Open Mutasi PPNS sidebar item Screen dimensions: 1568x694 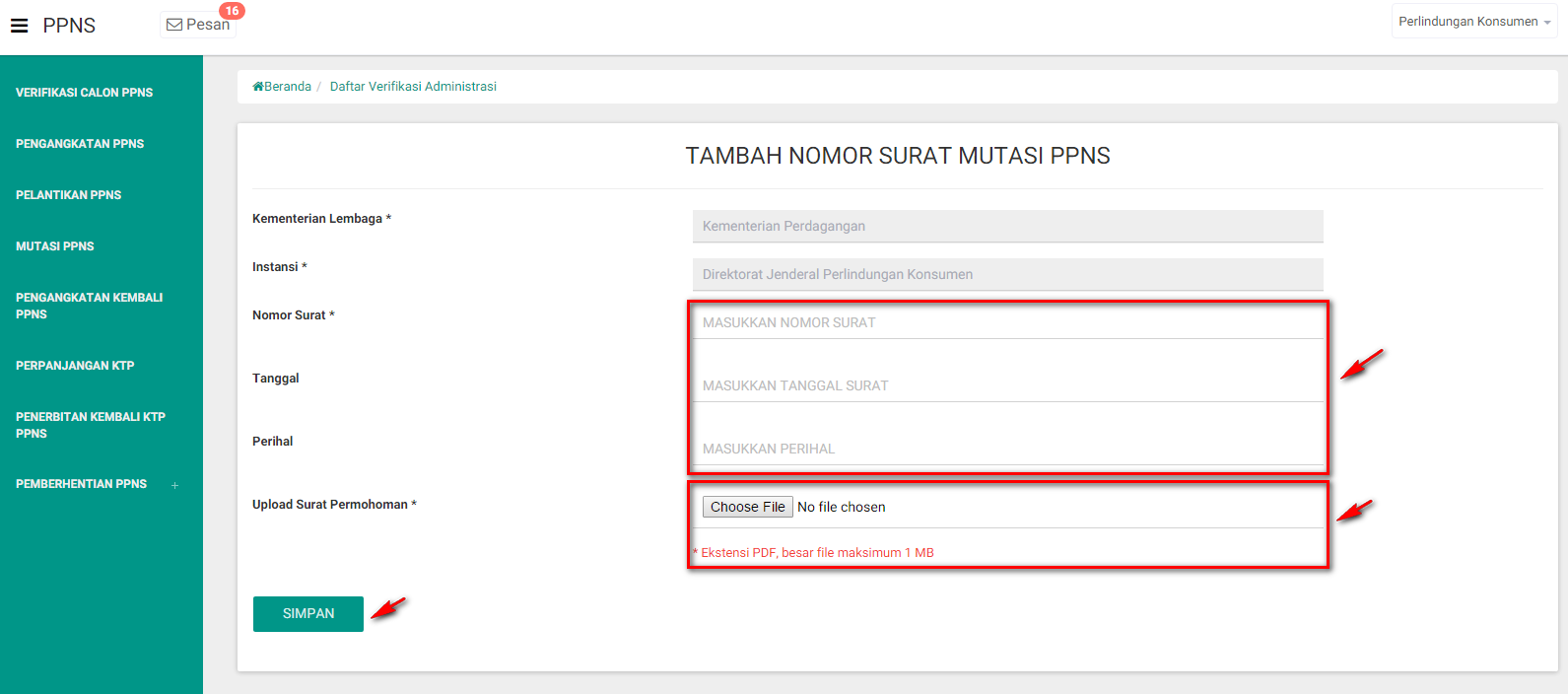55,246
